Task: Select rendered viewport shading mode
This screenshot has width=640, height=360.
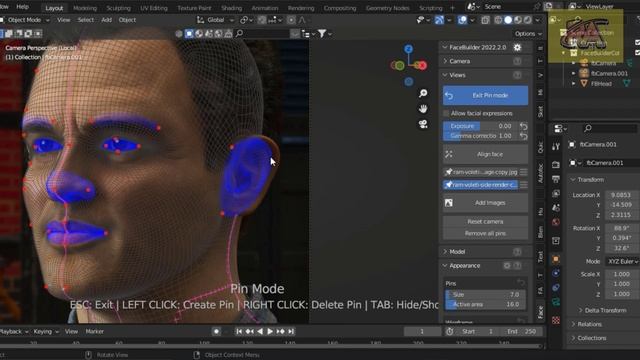Action: (x=528, y=20)
